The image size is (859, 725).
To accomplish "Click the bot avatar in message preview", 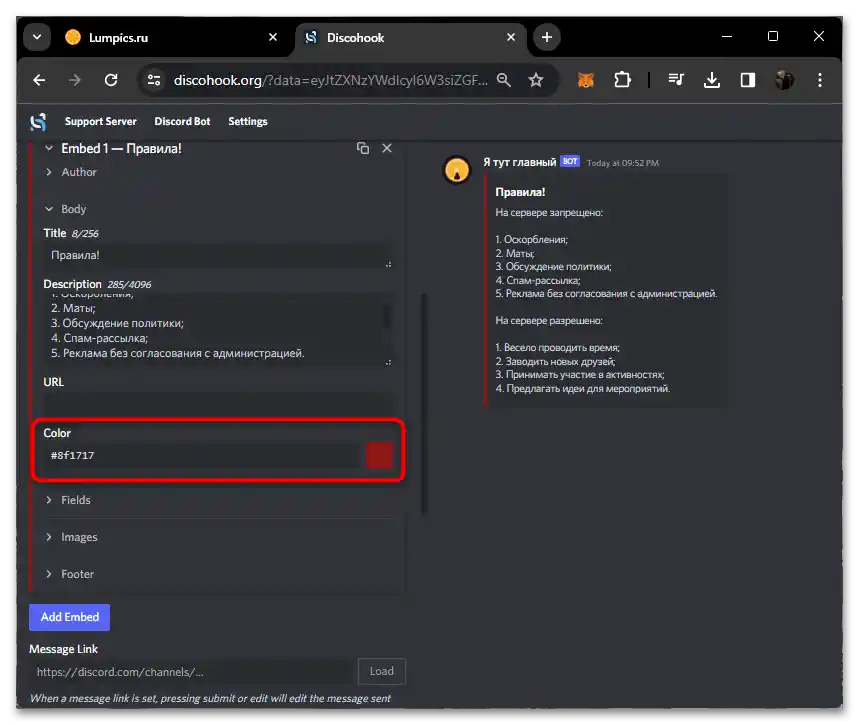I will pos(457,170).
